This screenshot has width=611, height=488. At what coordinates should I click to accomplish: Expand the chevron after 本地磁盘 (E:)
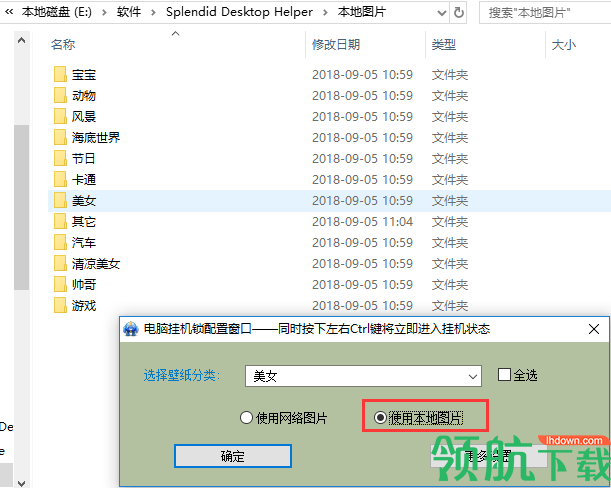[x=104, y=12]
